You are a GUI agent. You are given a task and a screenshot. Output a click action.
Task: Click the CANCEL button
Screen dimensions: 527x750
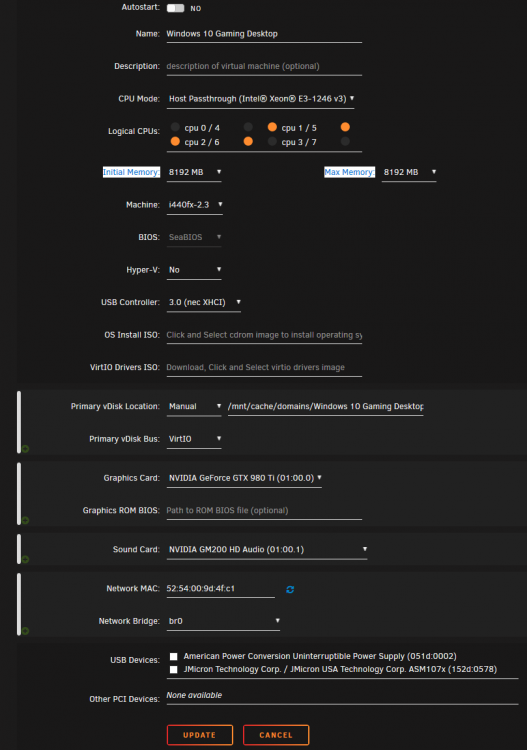point(276,735)
